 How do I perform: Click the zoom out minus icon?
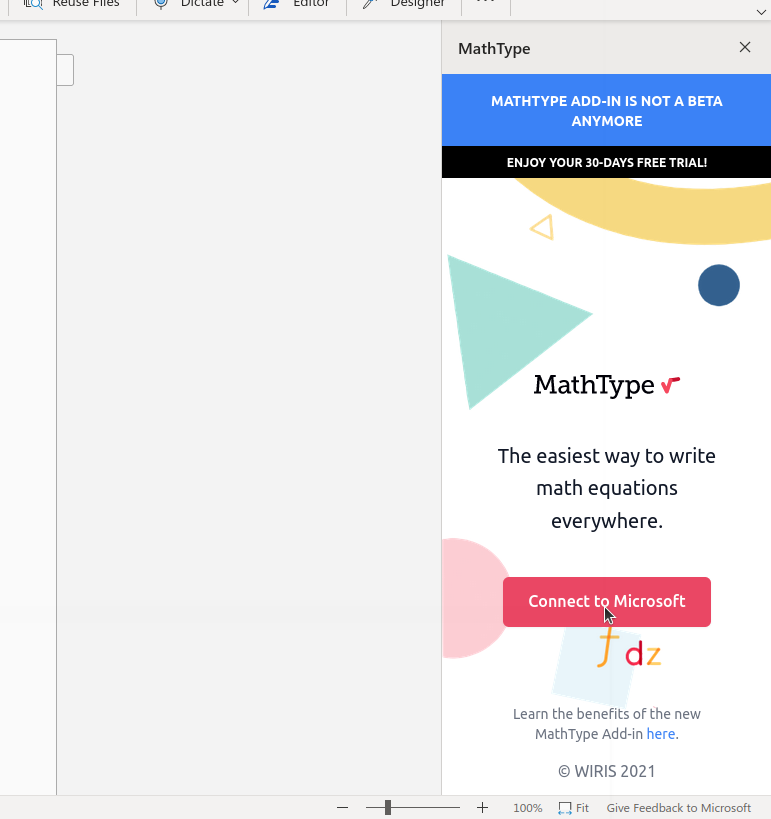[x=343, y=808]
